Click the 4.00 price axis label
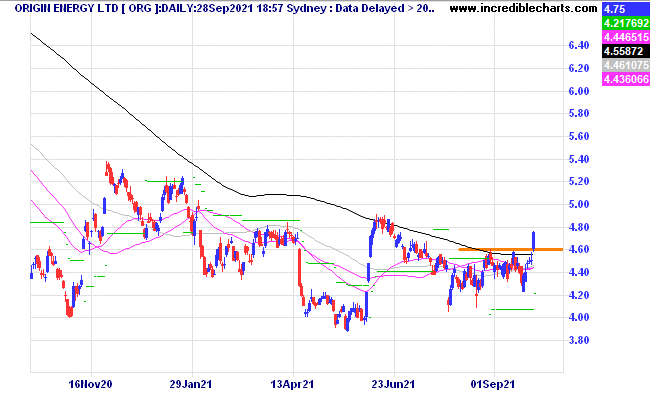The width and height of the screenshot is (651, 395). point(579,317)
